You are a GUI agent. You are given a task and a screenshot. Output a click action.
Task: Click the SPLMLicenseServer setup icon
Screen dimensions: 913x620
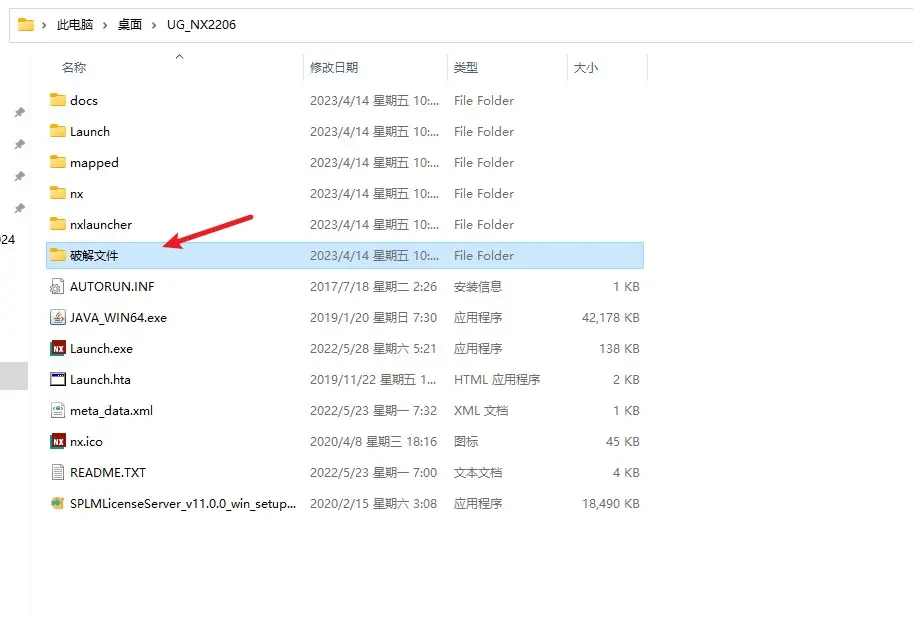tap(57, 503)
